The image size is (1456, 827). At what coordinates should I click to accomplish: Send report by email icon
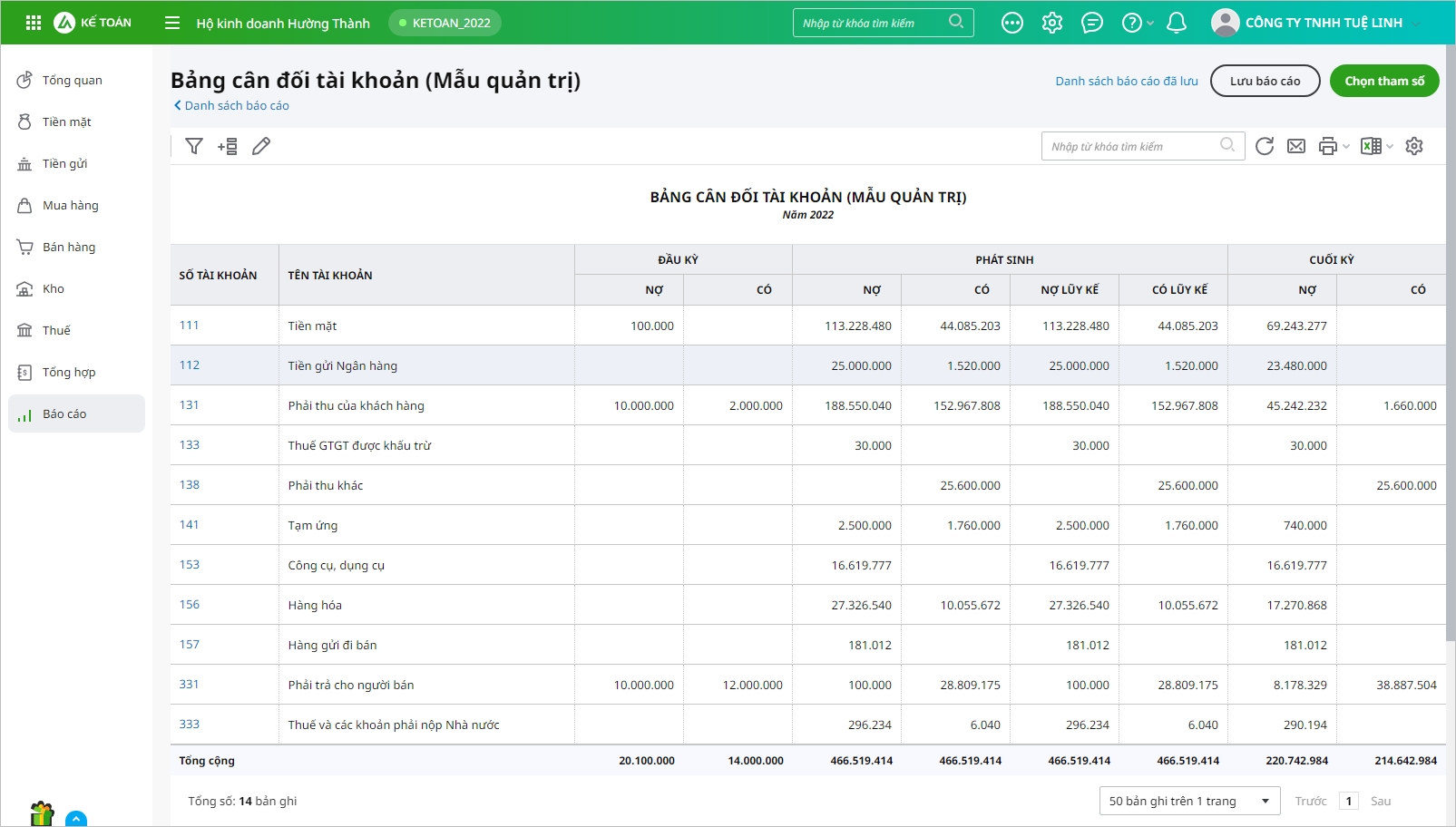tap(1296, 146)
